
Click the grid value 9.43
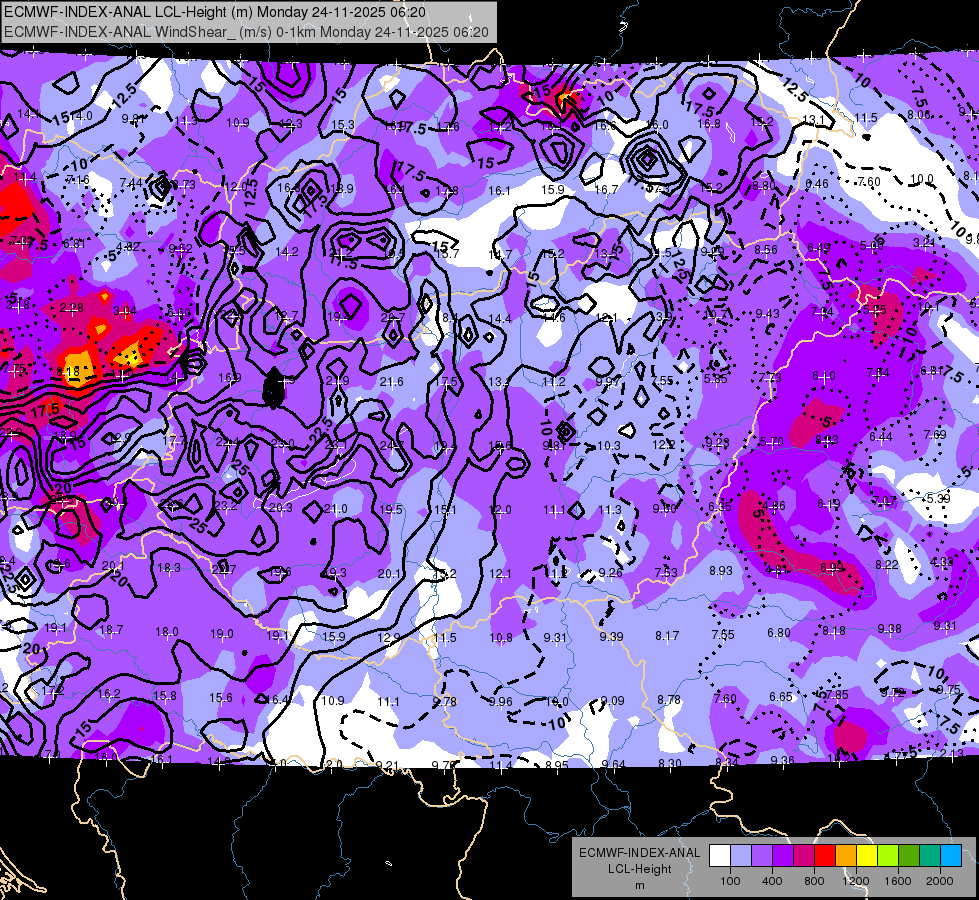pos(767,314)
